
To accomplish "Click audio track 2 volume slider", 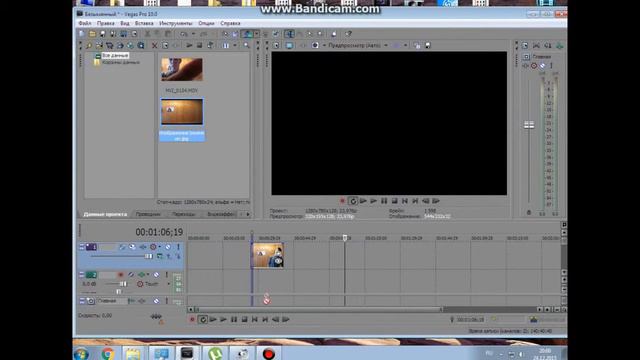I will pyautogui.click(x=123, y=284).
